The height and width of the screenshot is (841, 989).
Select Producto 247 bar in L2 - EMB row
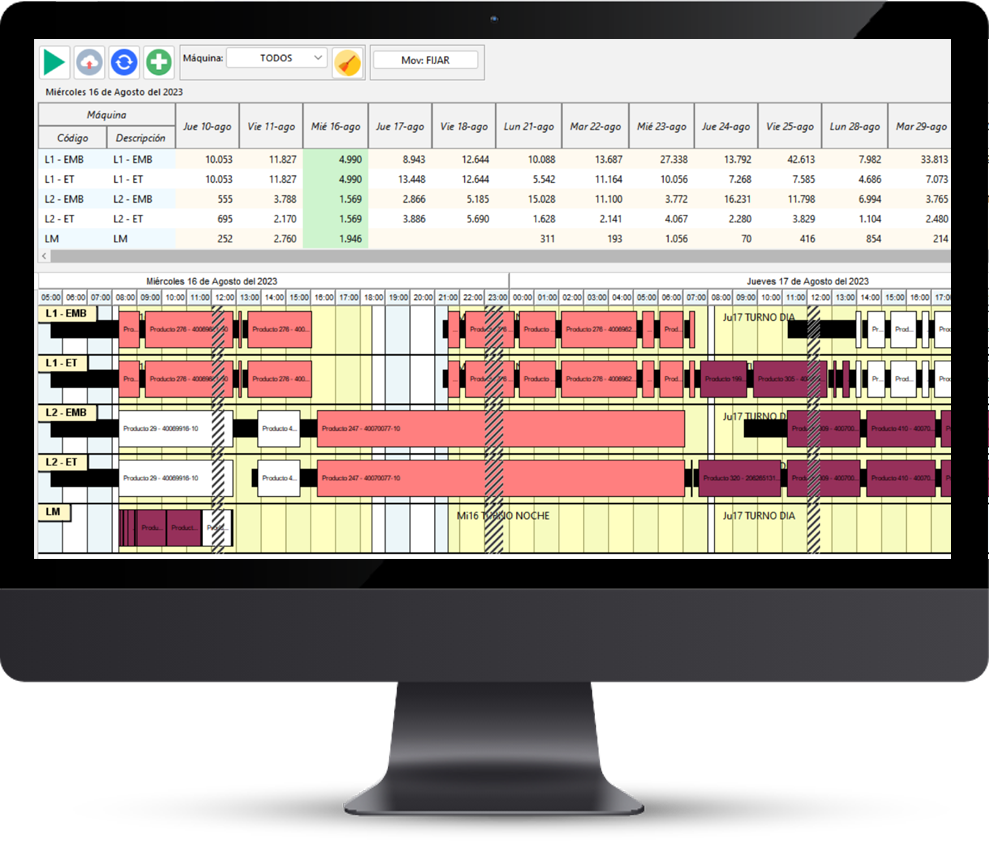click(x=500, y=428)
